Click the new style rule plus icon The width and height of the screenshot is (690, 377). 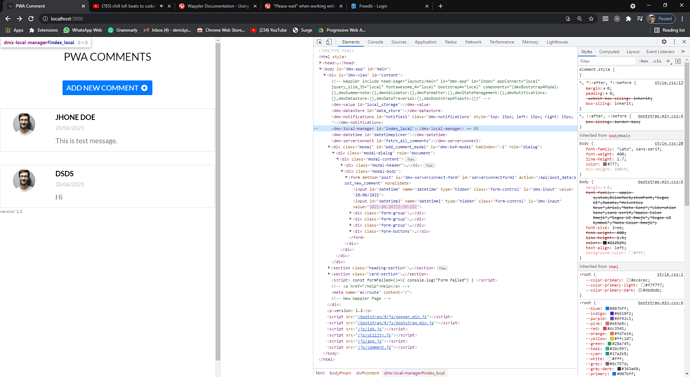tap(668, 61)
